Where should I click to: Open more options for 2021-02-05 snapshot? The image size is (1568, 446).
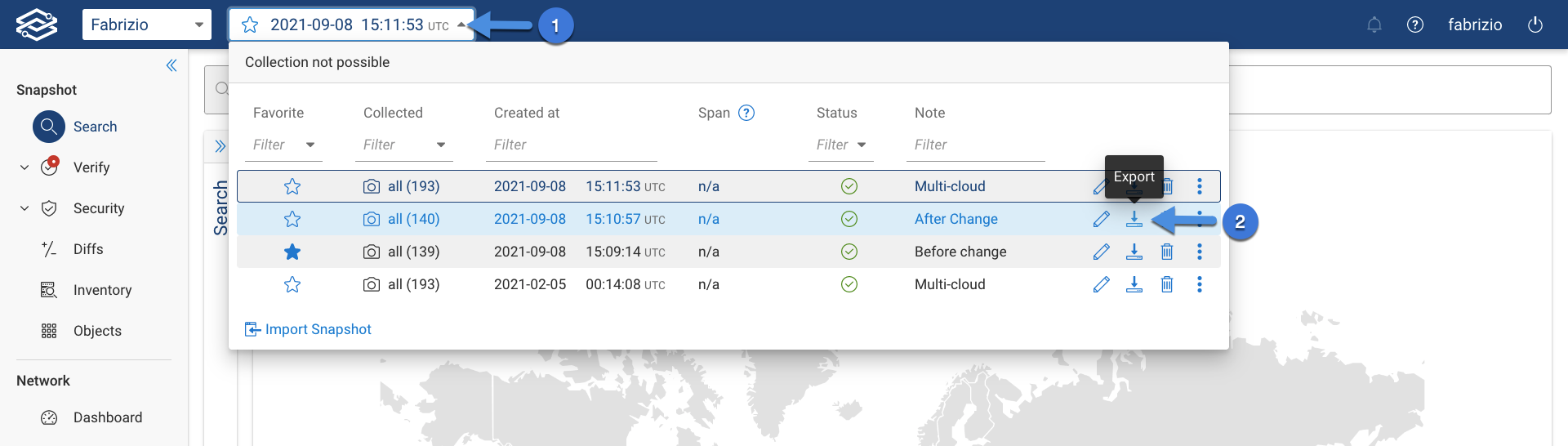tap(1200, 284)
